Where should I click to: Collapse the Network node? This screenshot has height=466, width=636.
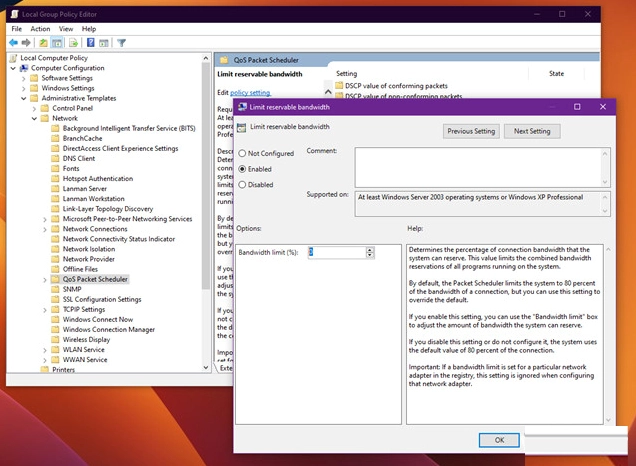coord(34,118)
